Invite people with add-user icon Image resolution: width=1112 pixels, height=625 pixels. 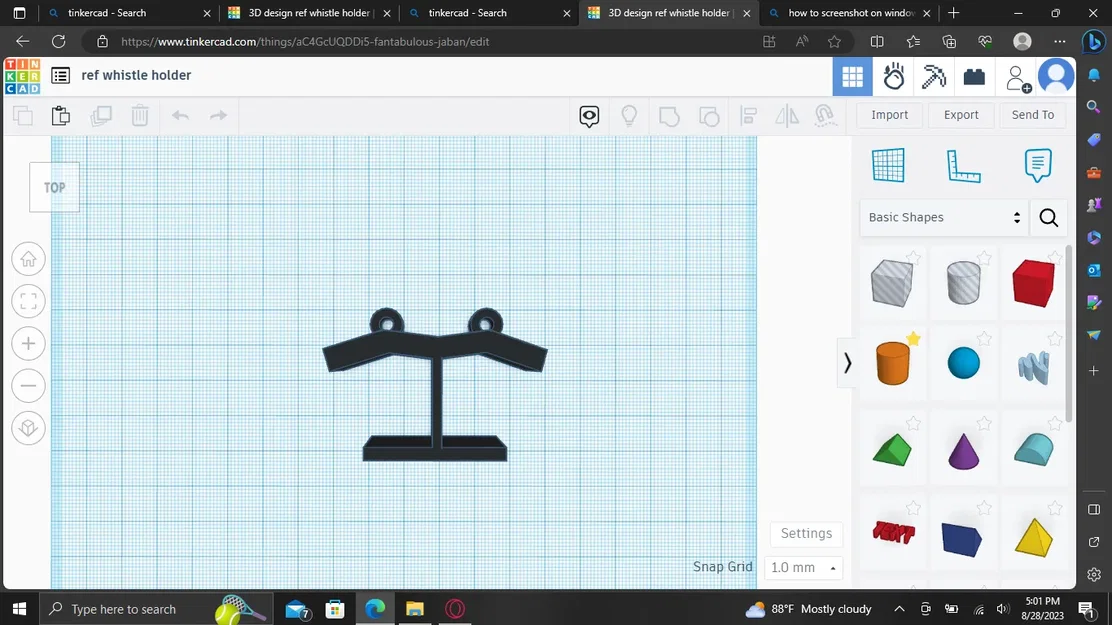point(1018,78)
